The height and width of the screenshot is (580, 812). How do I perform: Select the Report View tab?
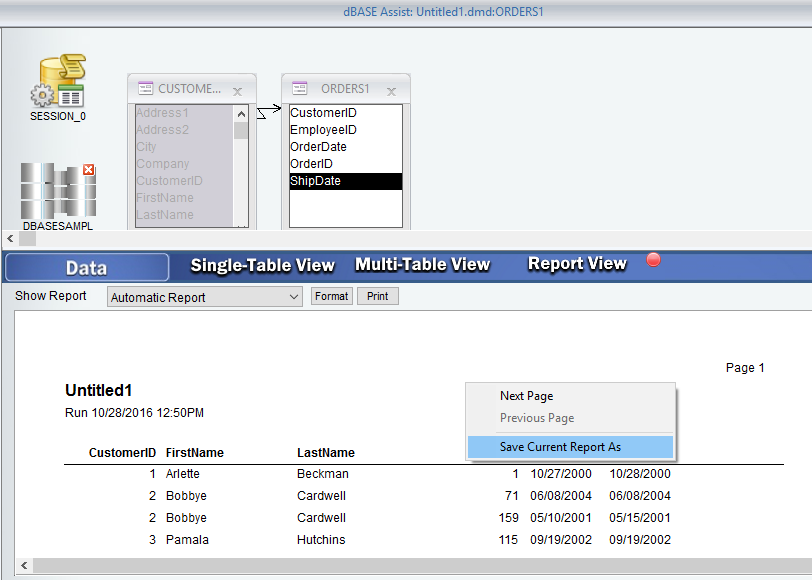coord(577,264)
